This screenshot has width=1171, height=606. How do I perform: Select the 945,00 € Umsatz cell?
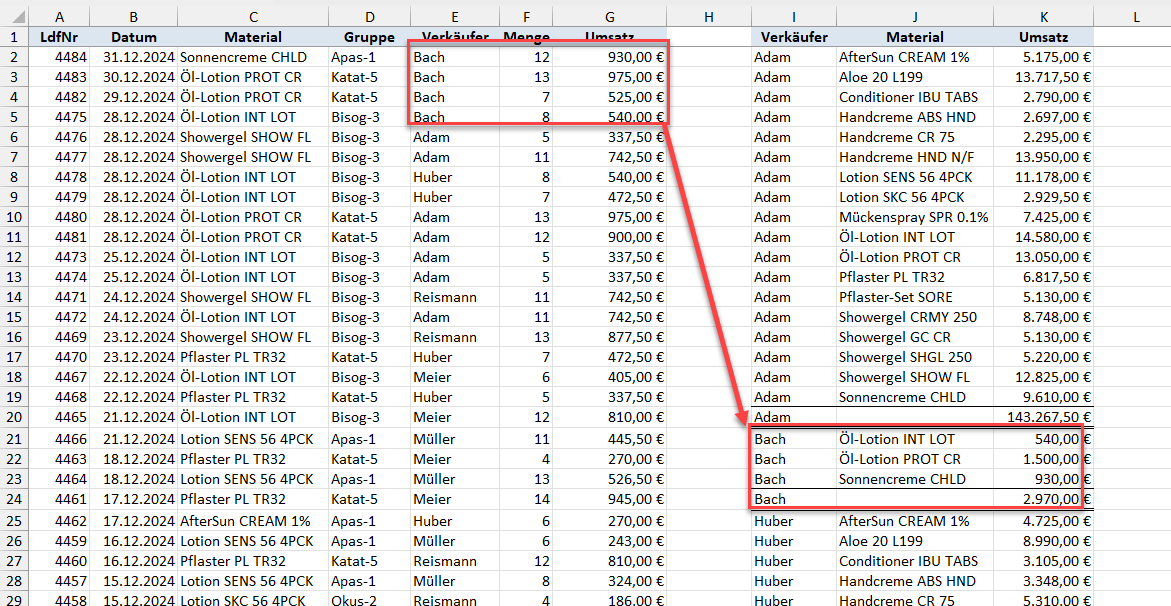610,499
